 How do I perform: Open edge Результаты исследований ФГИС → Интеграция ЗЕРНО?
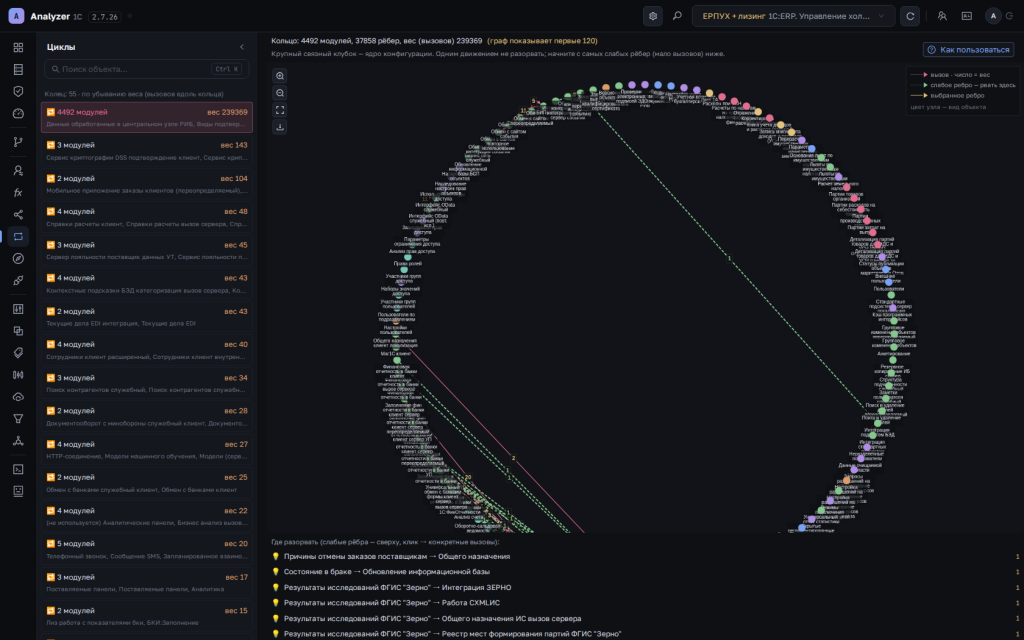(x=645, y=587)
